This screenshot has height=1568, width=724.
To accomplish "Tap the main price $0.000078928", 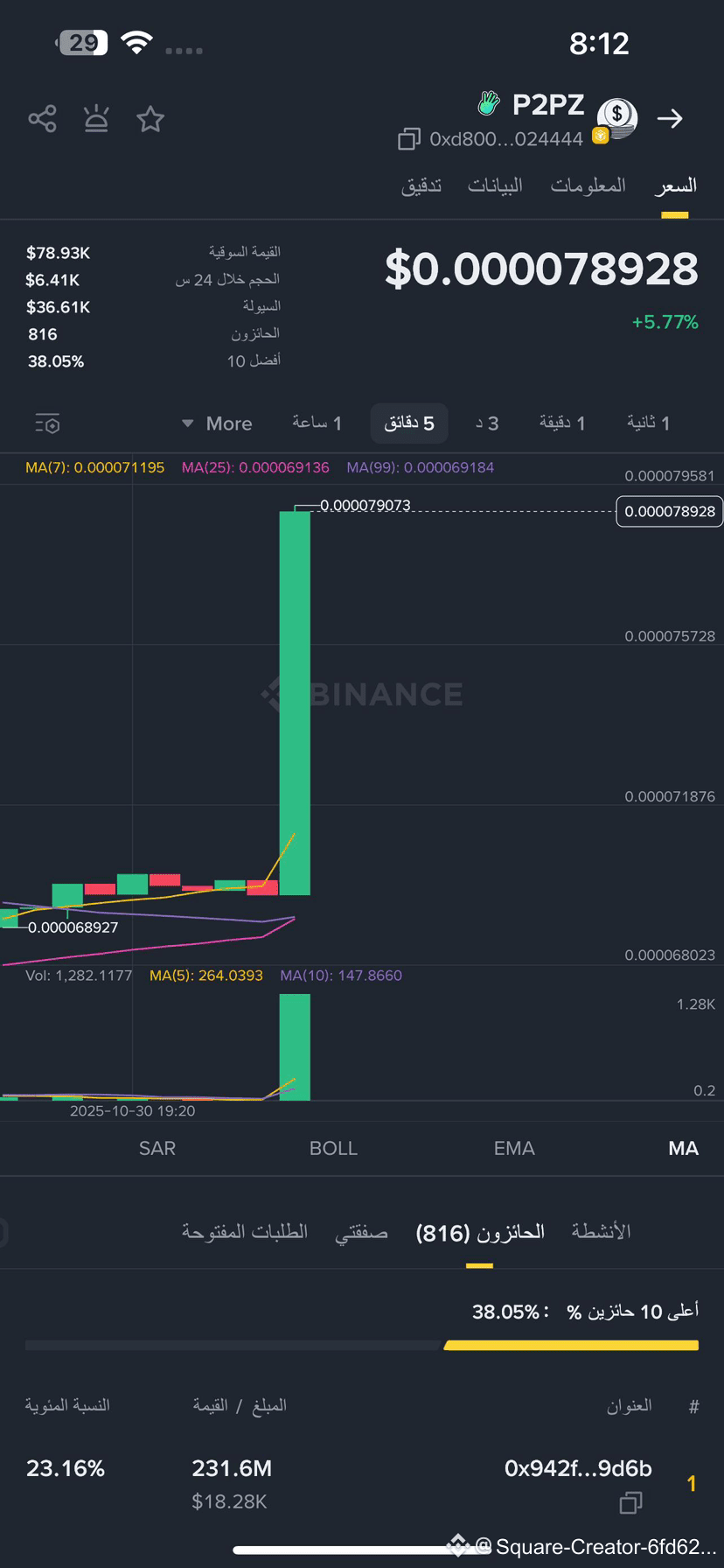I will tap(541, 269).
